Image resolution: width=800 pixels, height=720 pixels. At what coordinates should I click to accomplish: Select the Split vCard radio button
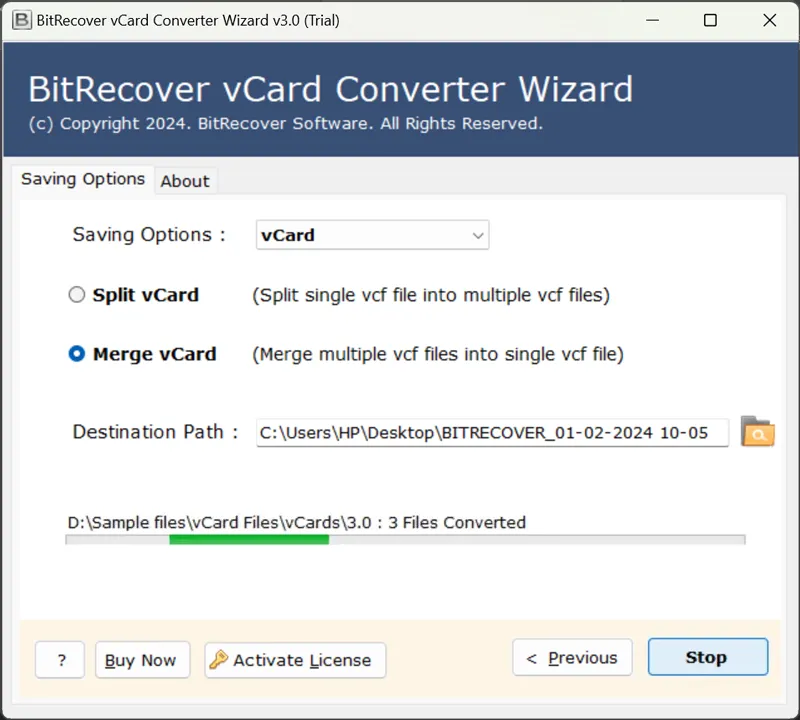point(77,295)
